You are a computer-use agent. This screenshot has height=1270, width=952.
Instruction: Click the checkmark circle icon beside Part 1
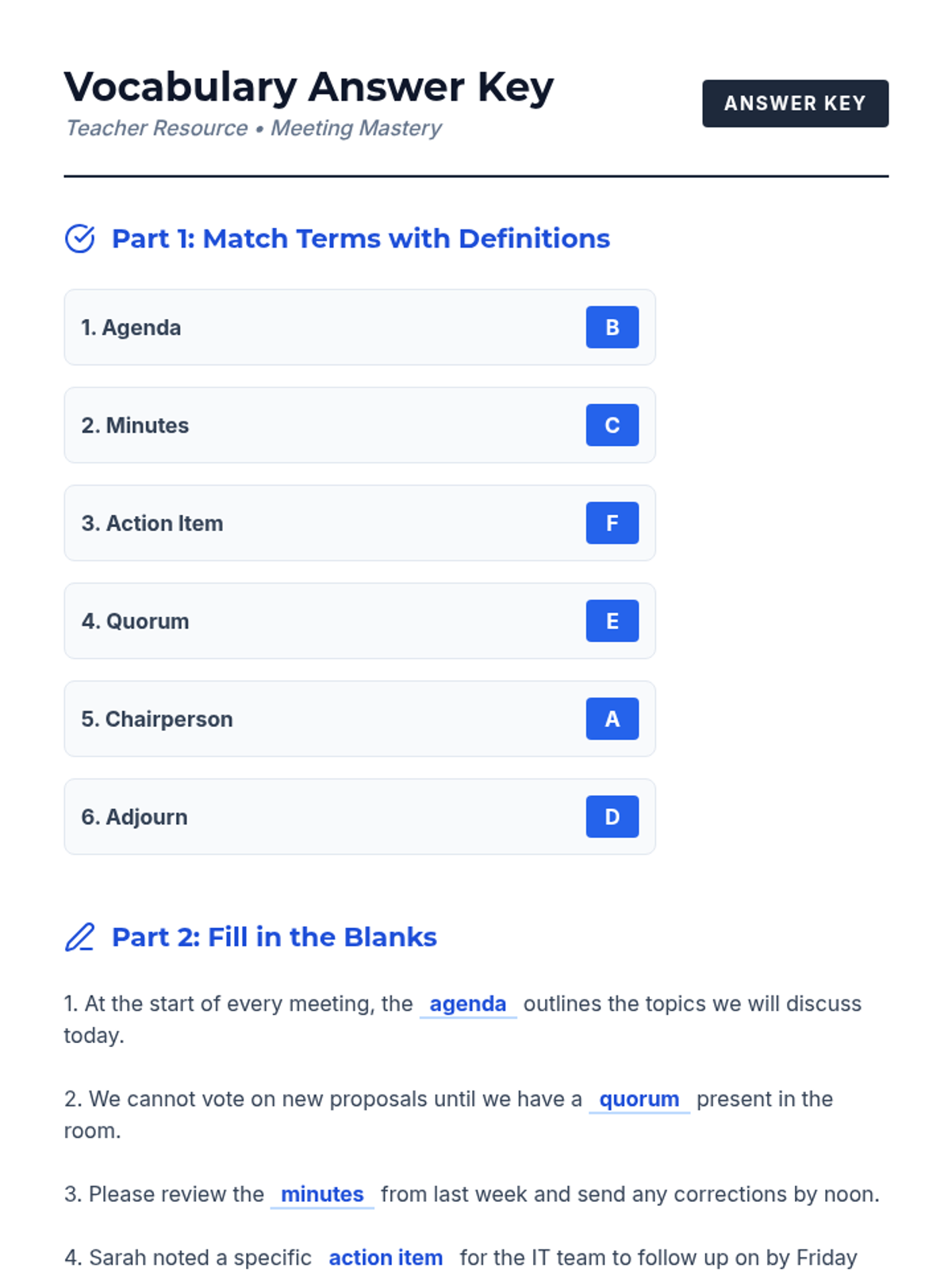[x=80, y=238]
